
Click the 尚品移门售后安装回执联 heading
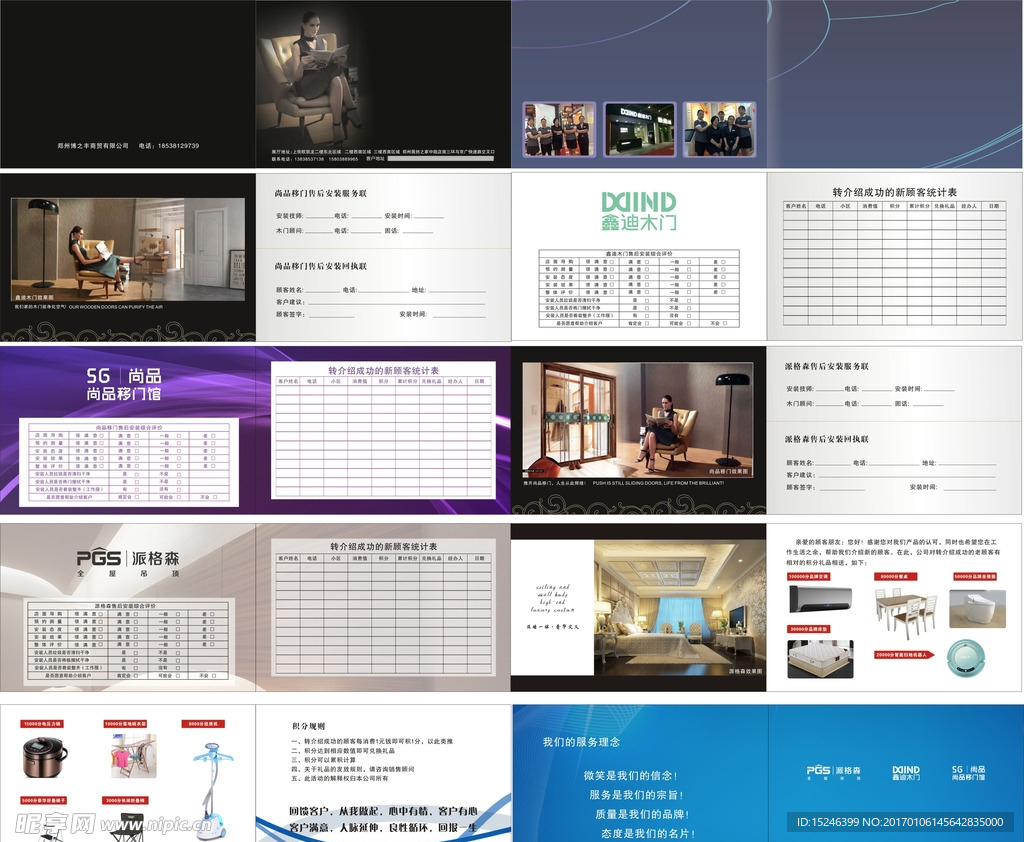tap(321, 266)
